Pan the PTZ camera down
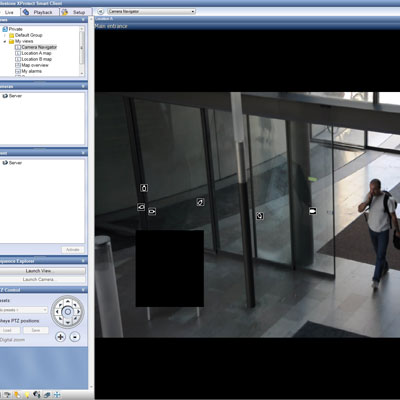Image resolution: width=400 pixels, height=400 pixels. 68,322
